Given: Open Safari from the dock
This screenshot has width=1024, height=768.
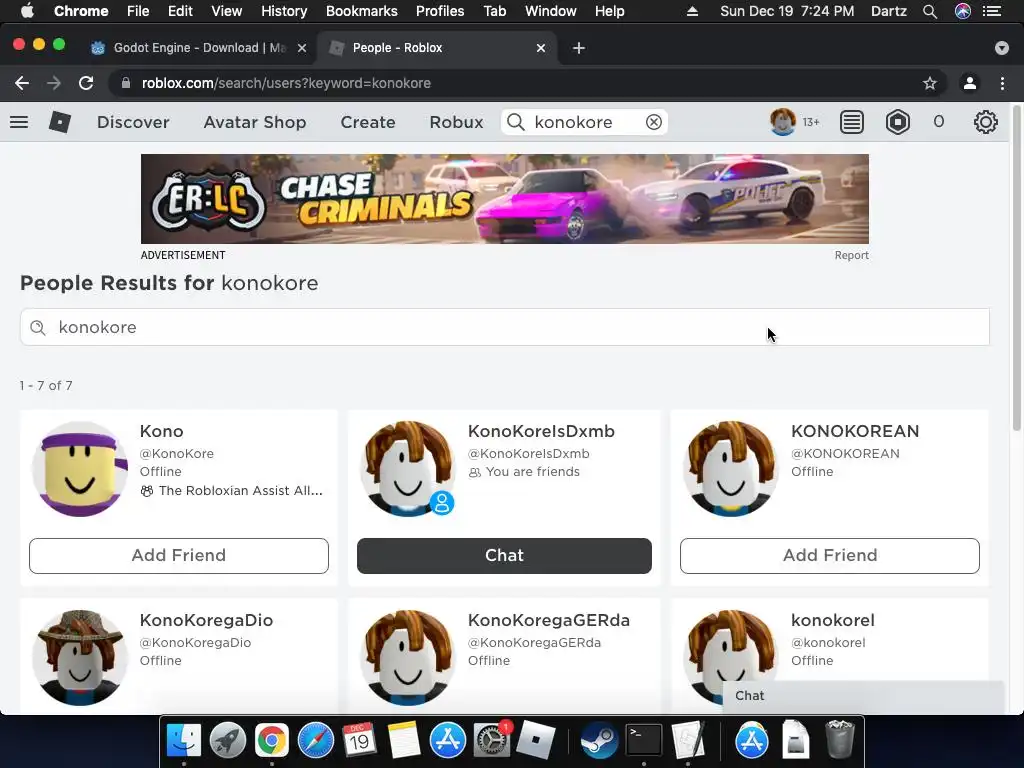Looking at the screenshot, I should click(x=315, y=741).
